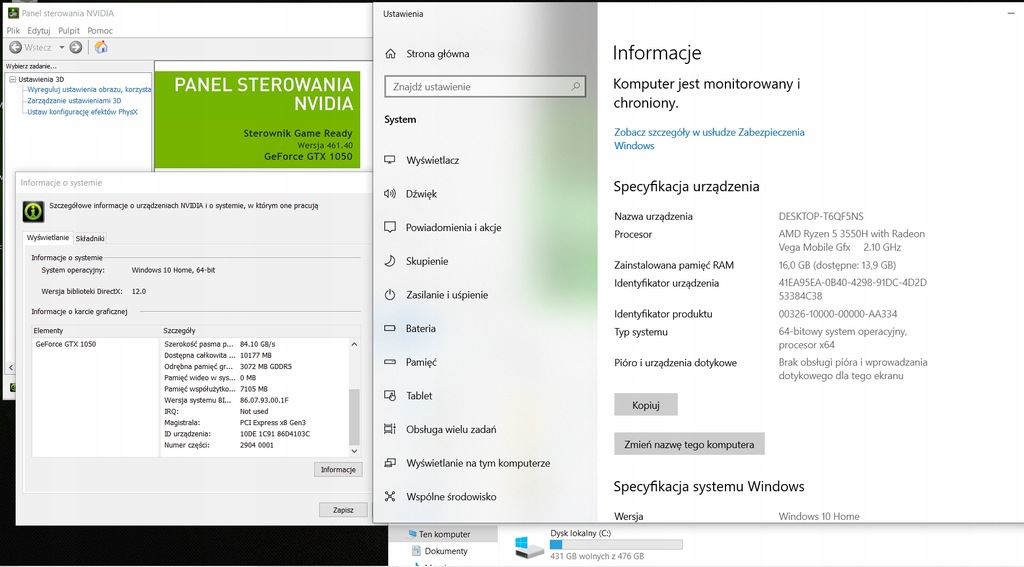The image size is (1024, 567).
Task: Click Zmień nazwę tego komputera button
Action: pyautogui.click(x=689, y=444)
